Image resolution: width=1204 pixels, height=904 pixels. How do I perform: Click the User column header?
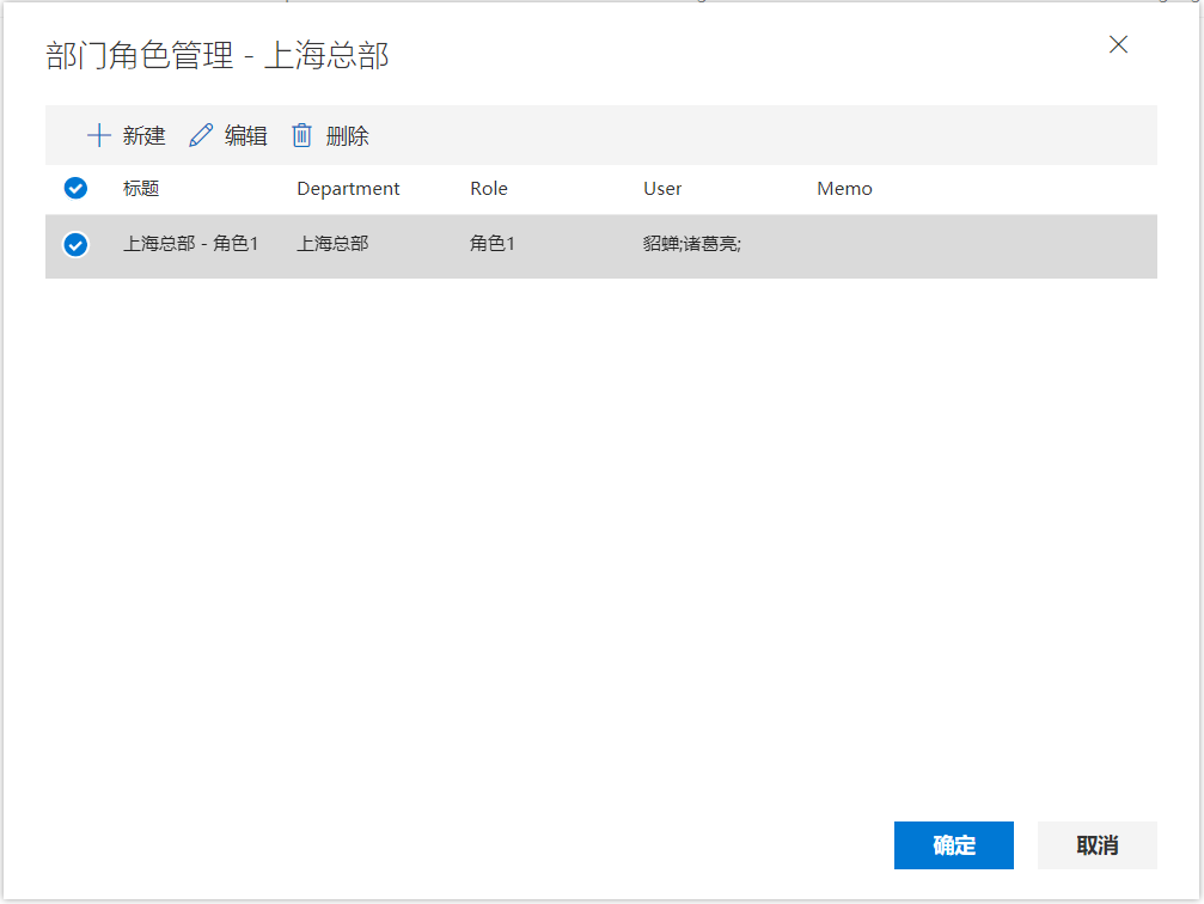click(662, 188)
